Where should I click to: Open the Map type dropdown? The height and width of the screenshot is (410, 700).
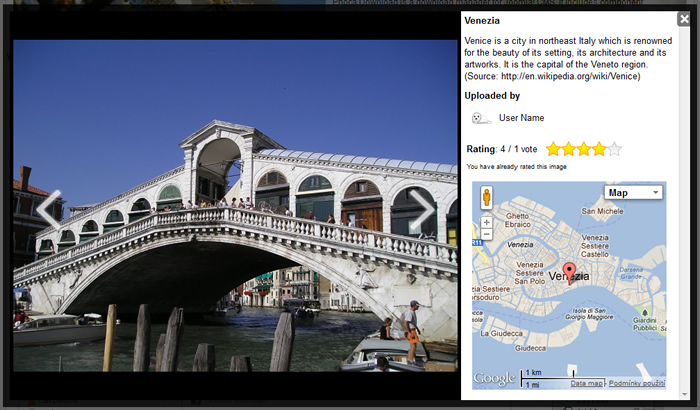633,192
